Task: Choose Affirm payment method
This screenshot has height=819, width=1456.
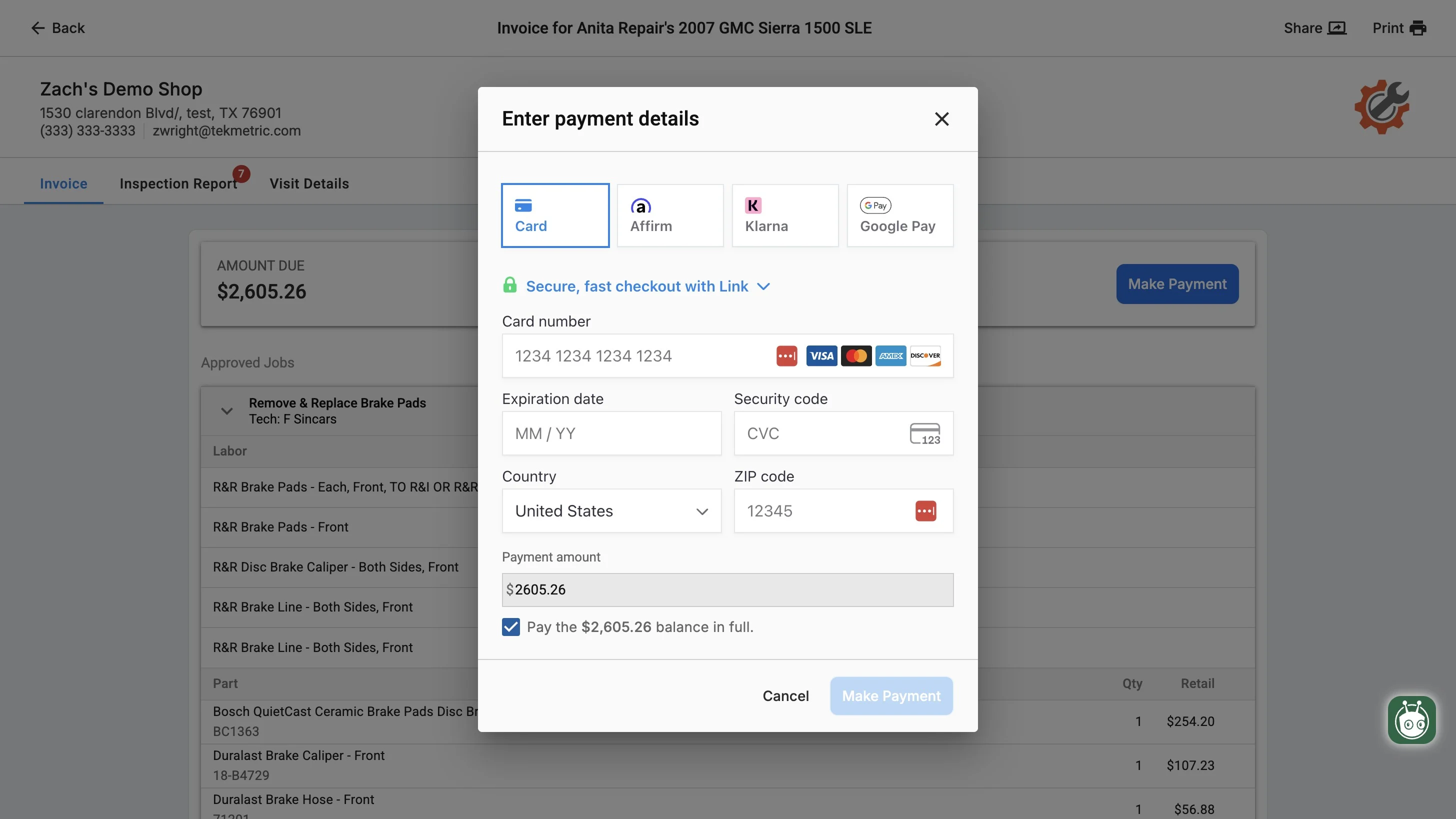Action: pyautogui.click(x=670, y=215)
